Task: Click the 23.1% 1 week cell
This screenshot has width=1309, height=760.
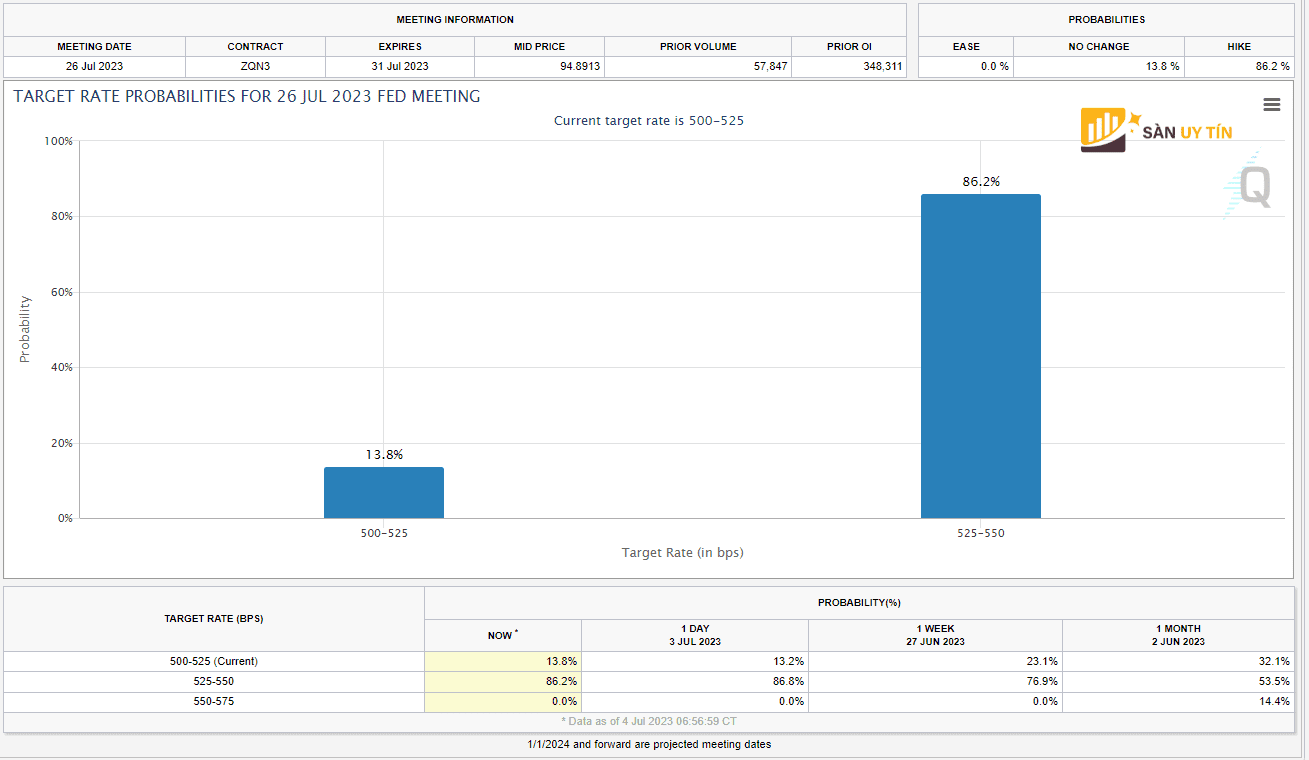Action: pos(935,661)
